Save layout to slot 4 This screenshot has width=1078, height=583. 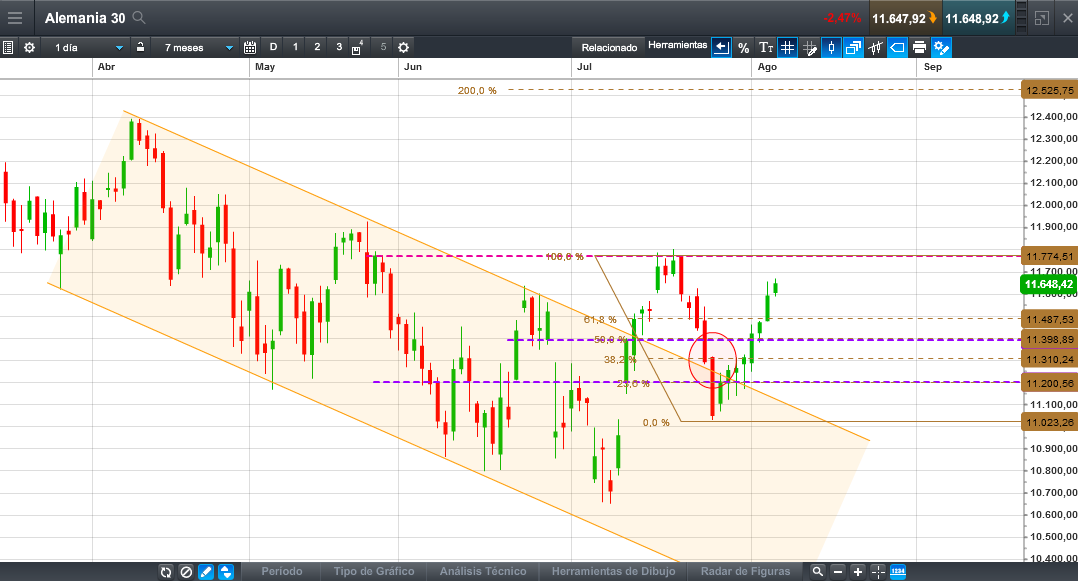click(358, 47)
